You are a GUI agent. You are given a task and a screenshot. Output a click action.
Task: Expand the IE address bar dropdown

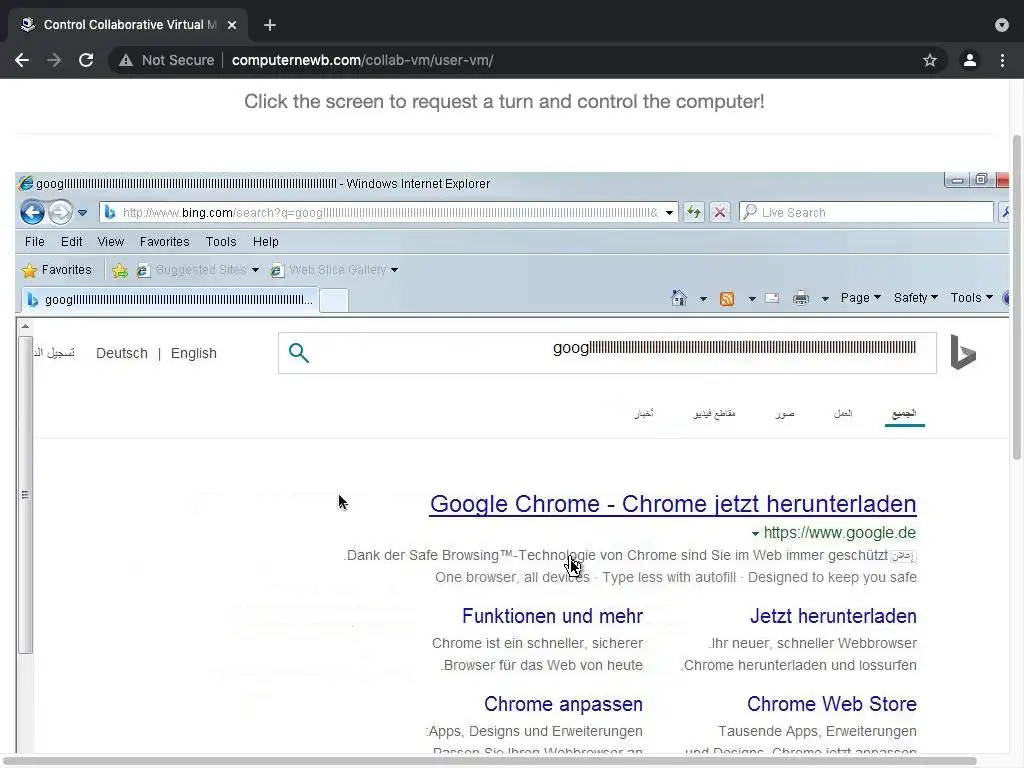(x=669, y=213)
